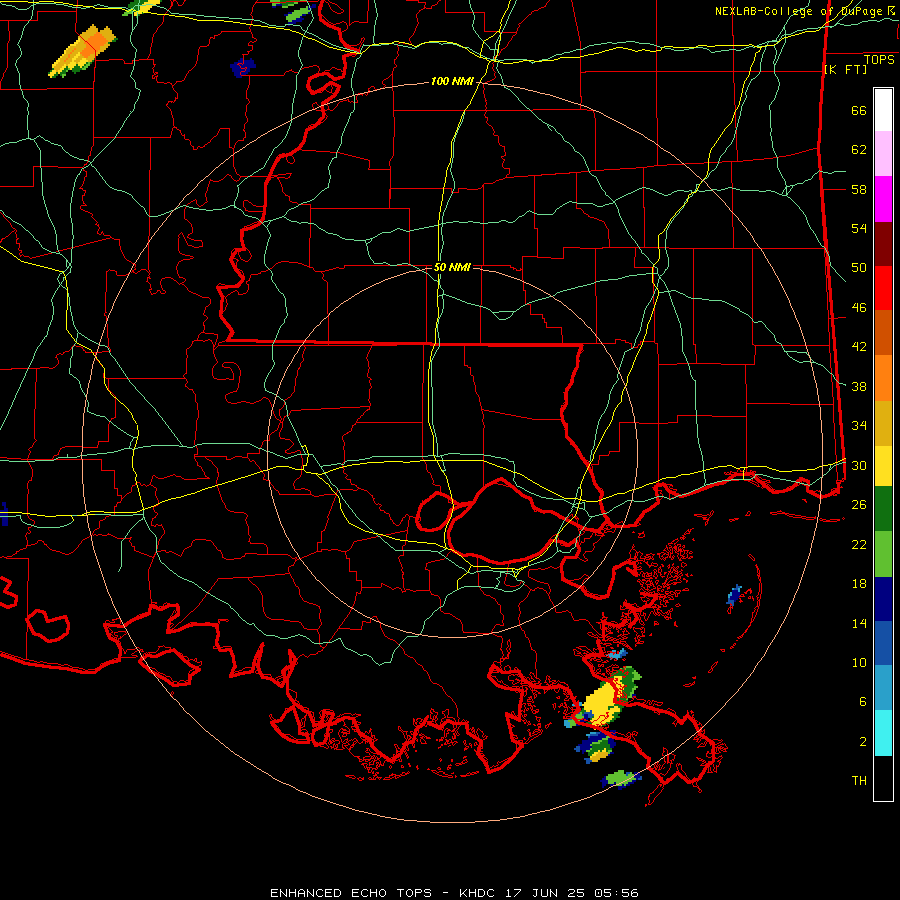Screen dimensions: 900x900
Task: Click the '[K FT]' units label
Action: coord(845,70)
